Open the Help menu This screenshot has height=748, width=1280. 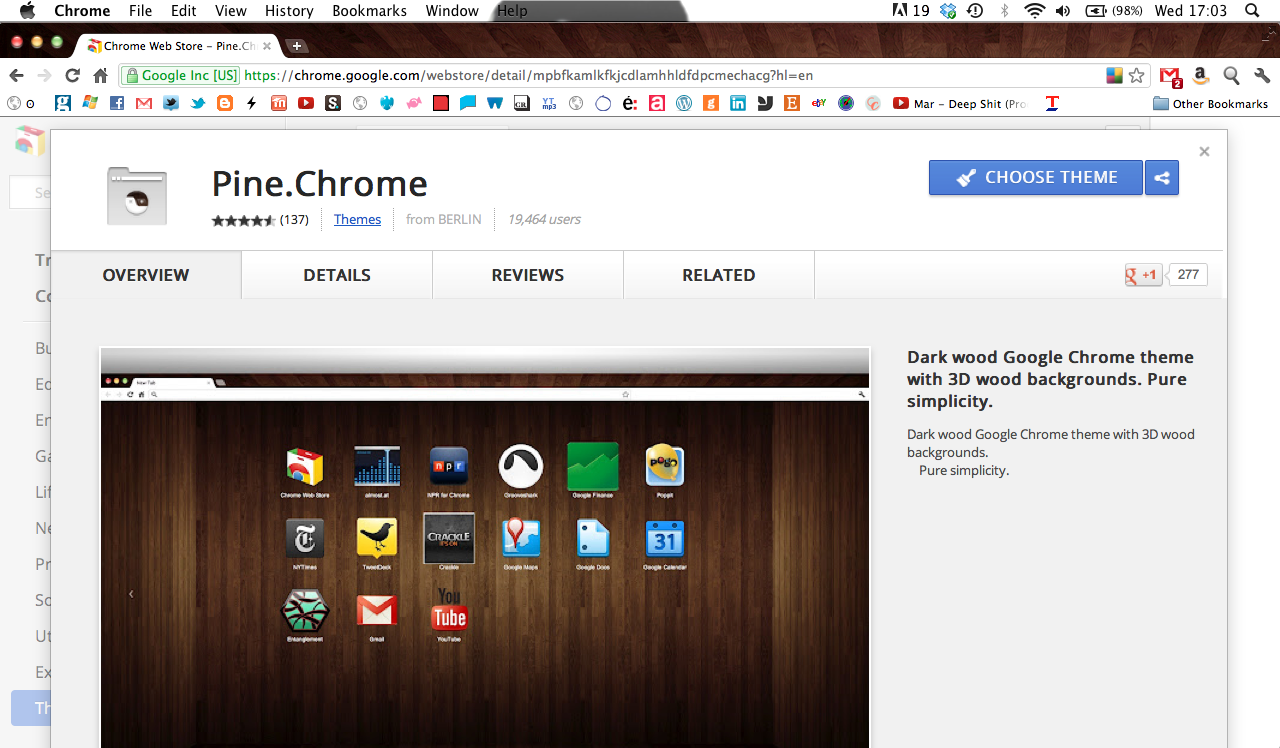[512, 11]
